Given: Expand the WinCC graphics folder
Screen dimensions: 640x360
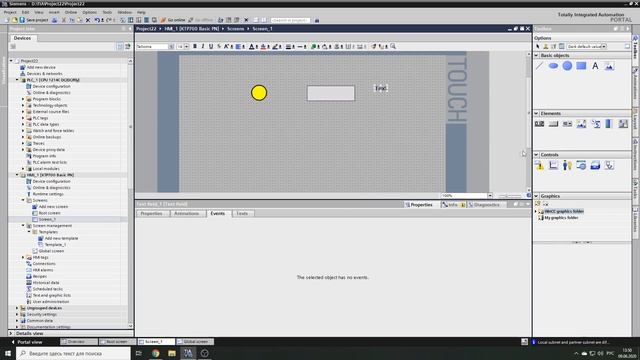Looking at the screenshot, I should click(x=536, y=211).
